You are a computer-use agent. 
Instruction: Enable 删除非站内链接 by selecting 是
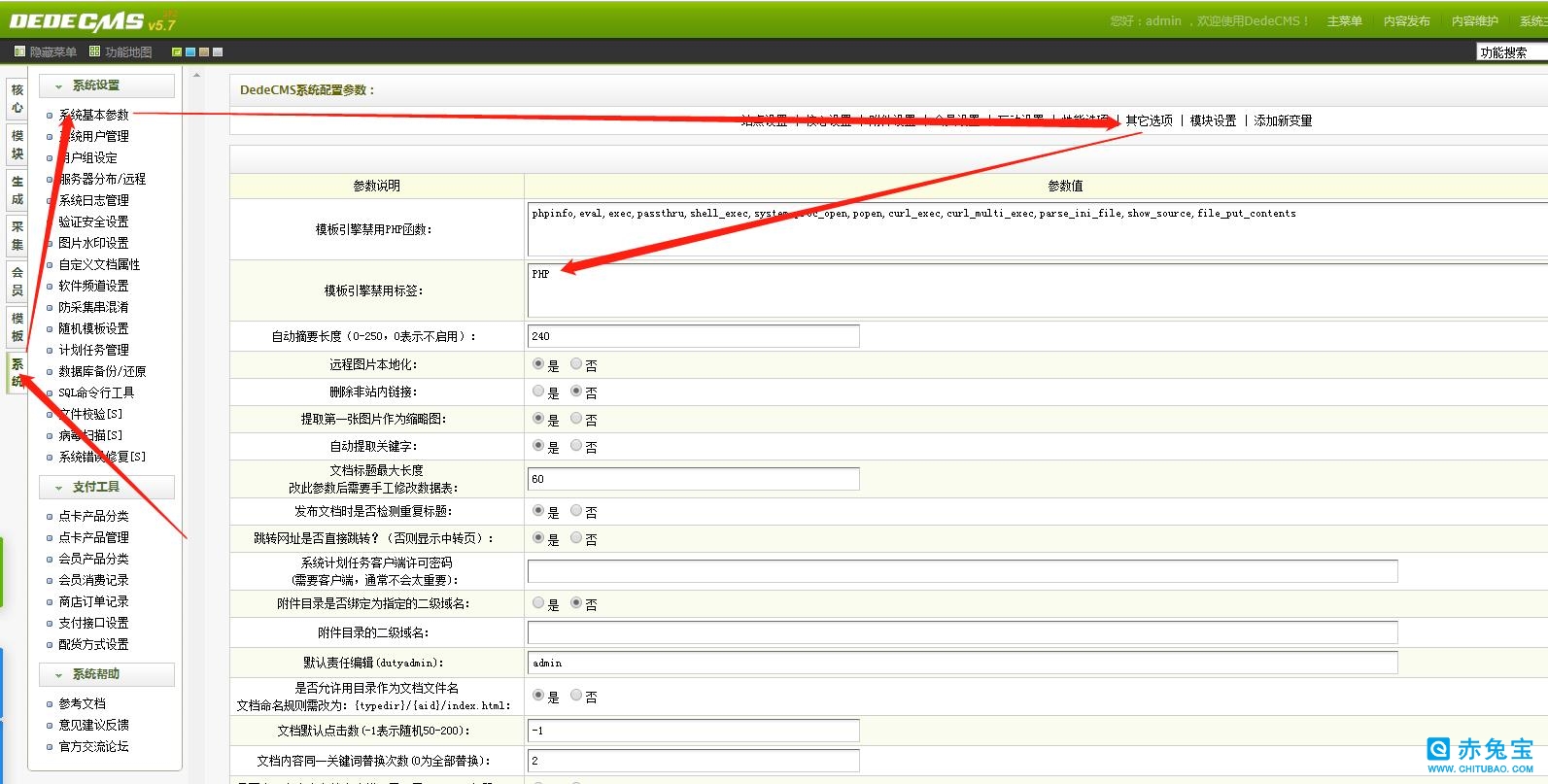538,392
